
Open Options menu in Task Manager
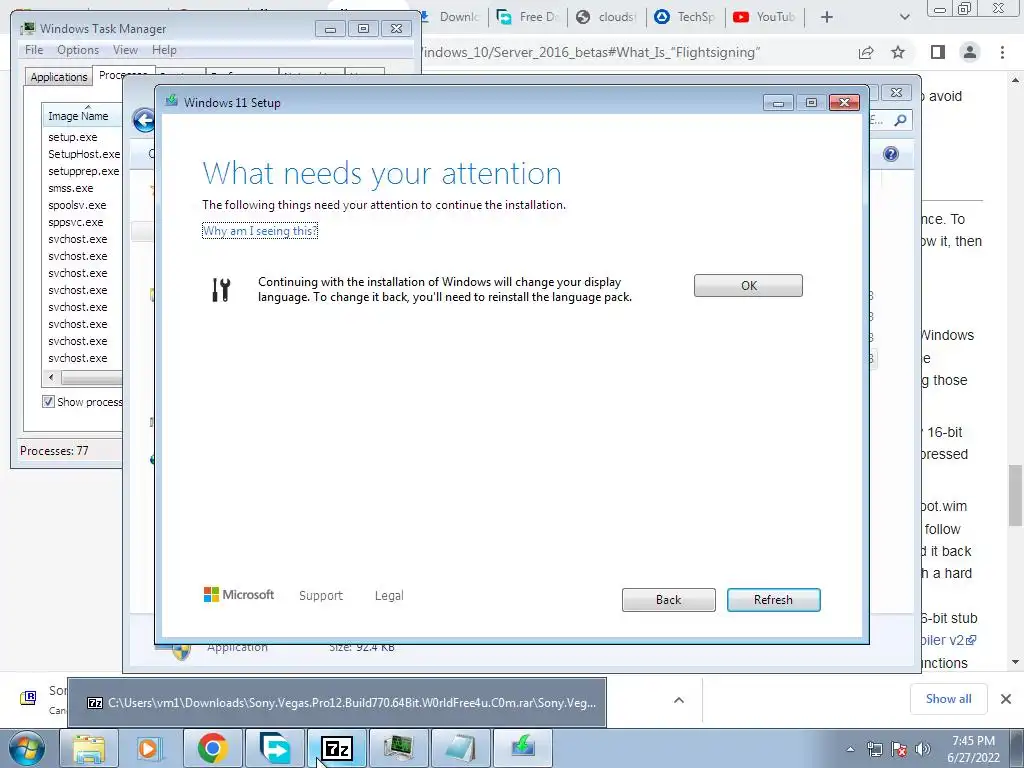point(78,50)
